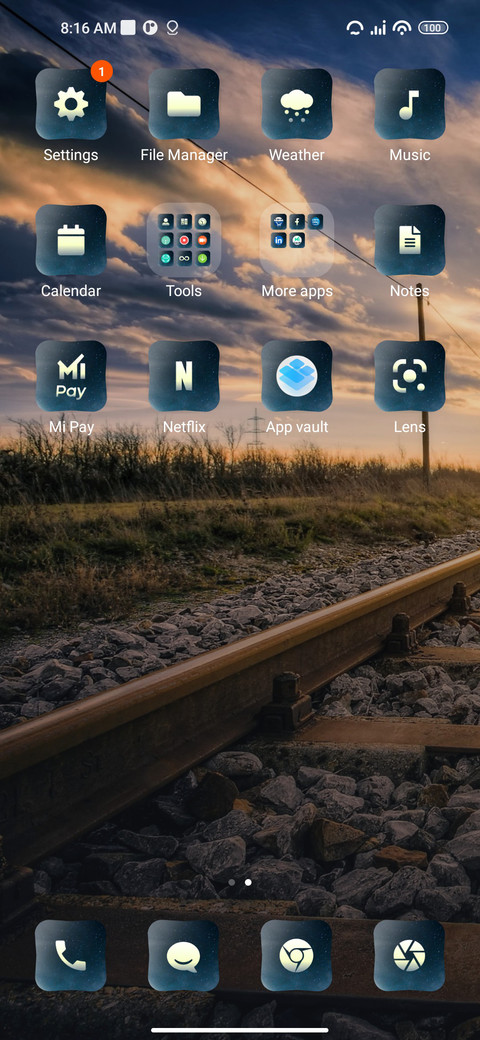This screenshot has width=480, height=1040.
Task: Open the Tools folder
Action: (x=184, y=240)
